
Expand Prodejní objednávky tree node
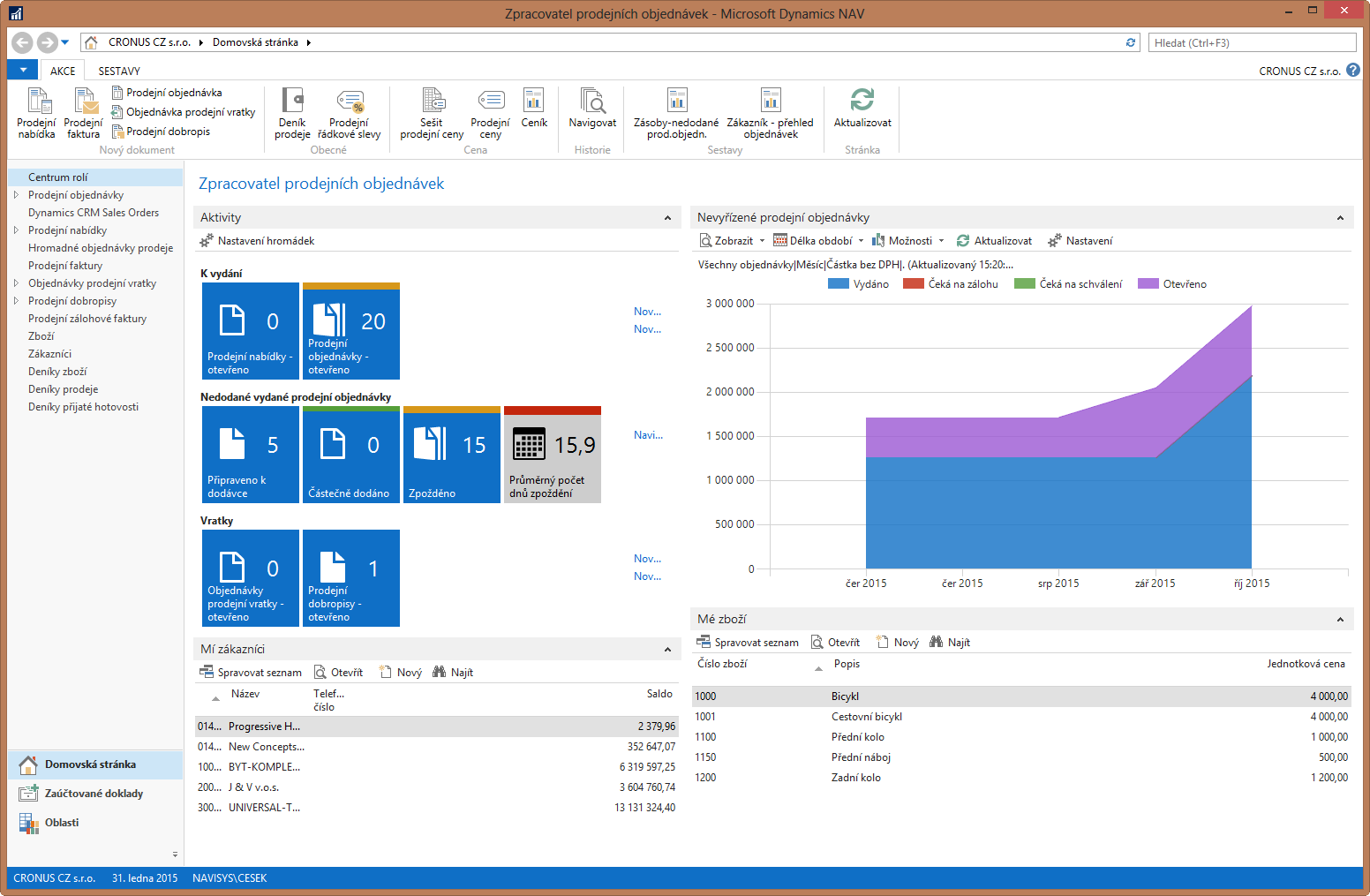tap(16, 195)
